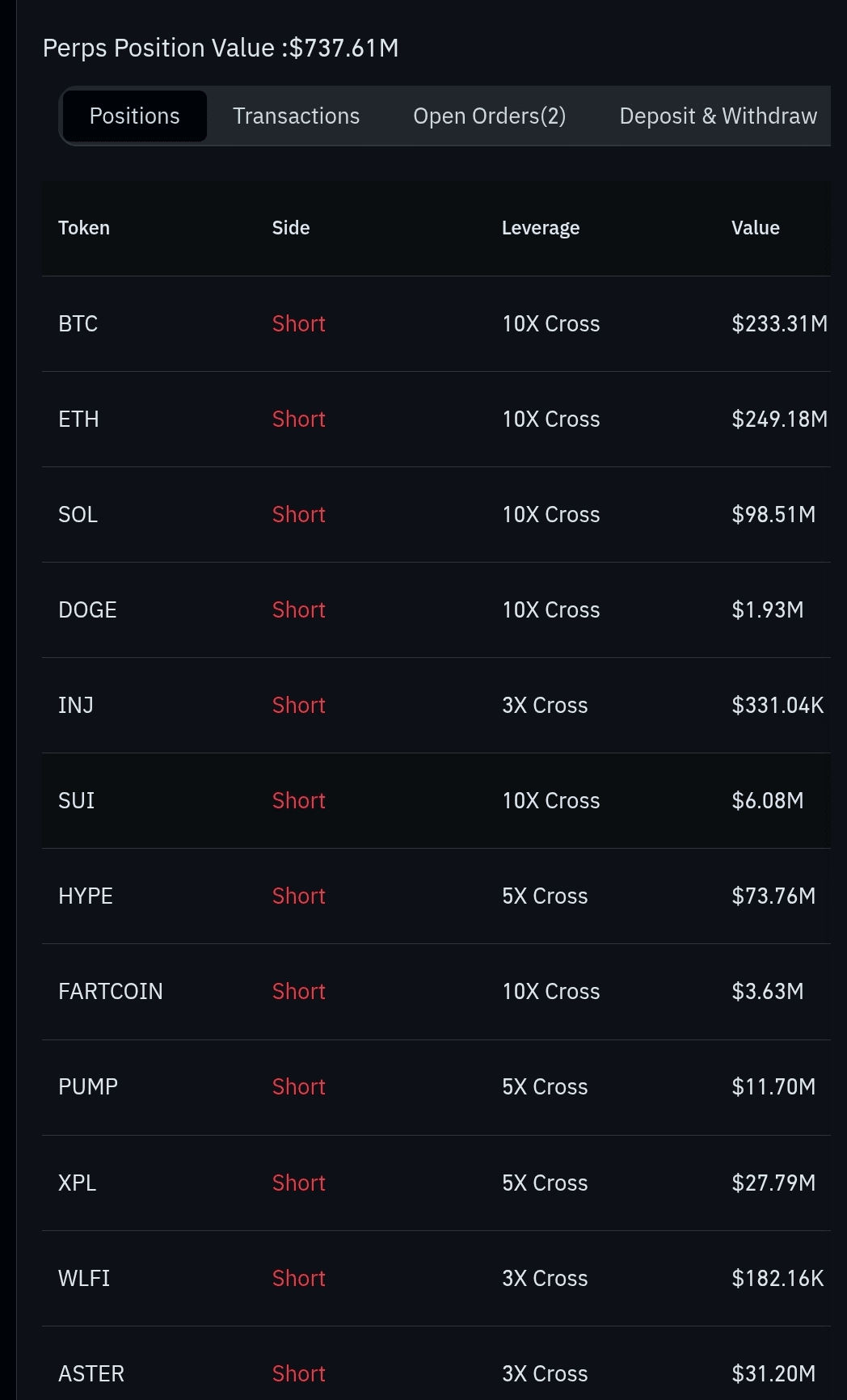Open the Open Orders(2) tab
847x1400 pixels.
point(489,116)
